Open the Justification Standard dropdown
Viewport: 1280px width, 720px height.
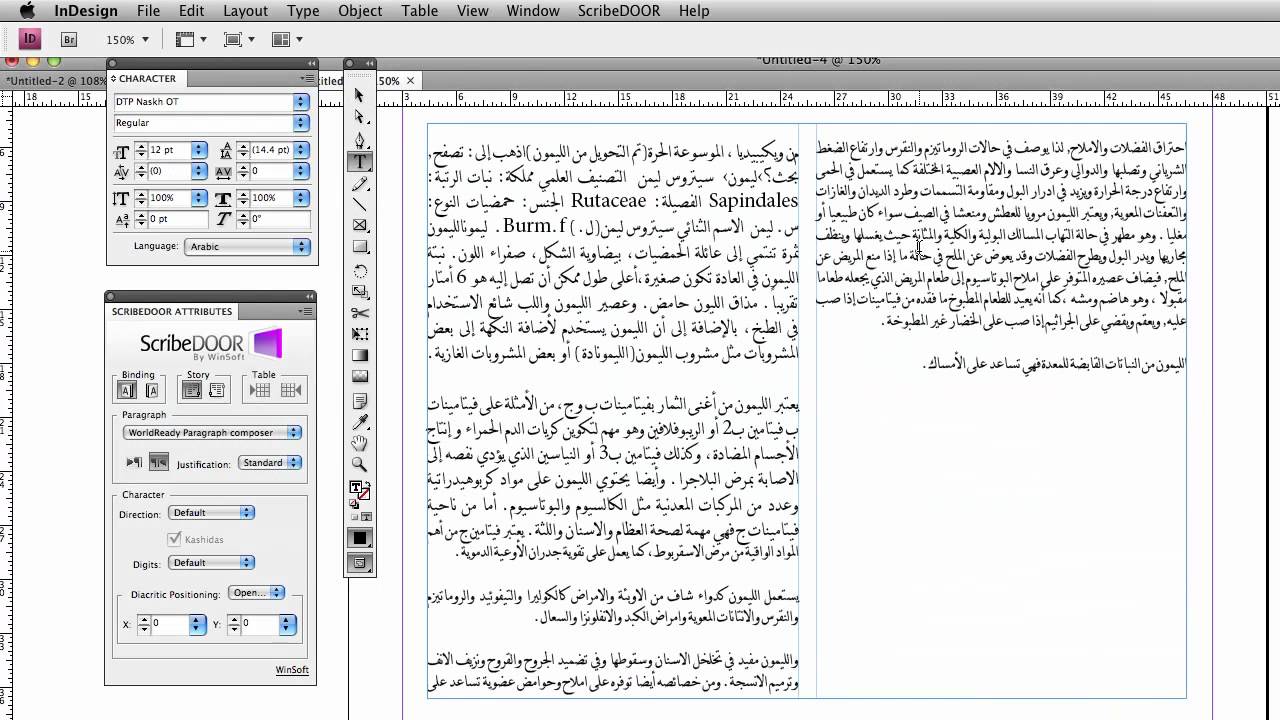pyautogui.click(x=269, y=463)
